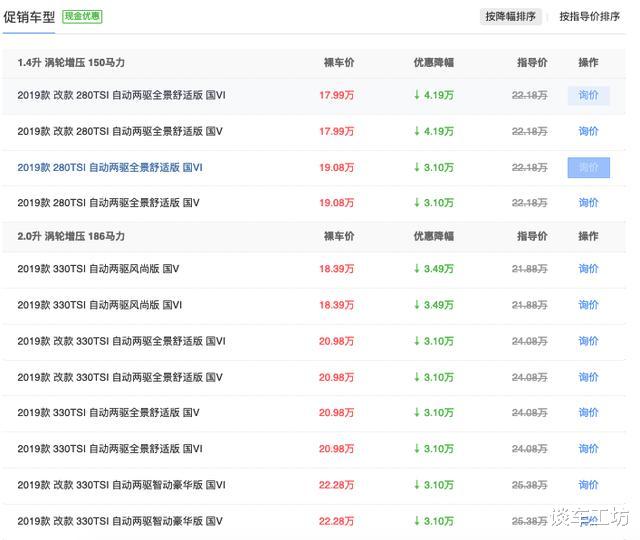Screen dimensions: 640x540
Task: Click section header 1.4升 涡轮增压 150马力
Action: tap(71, 62)
